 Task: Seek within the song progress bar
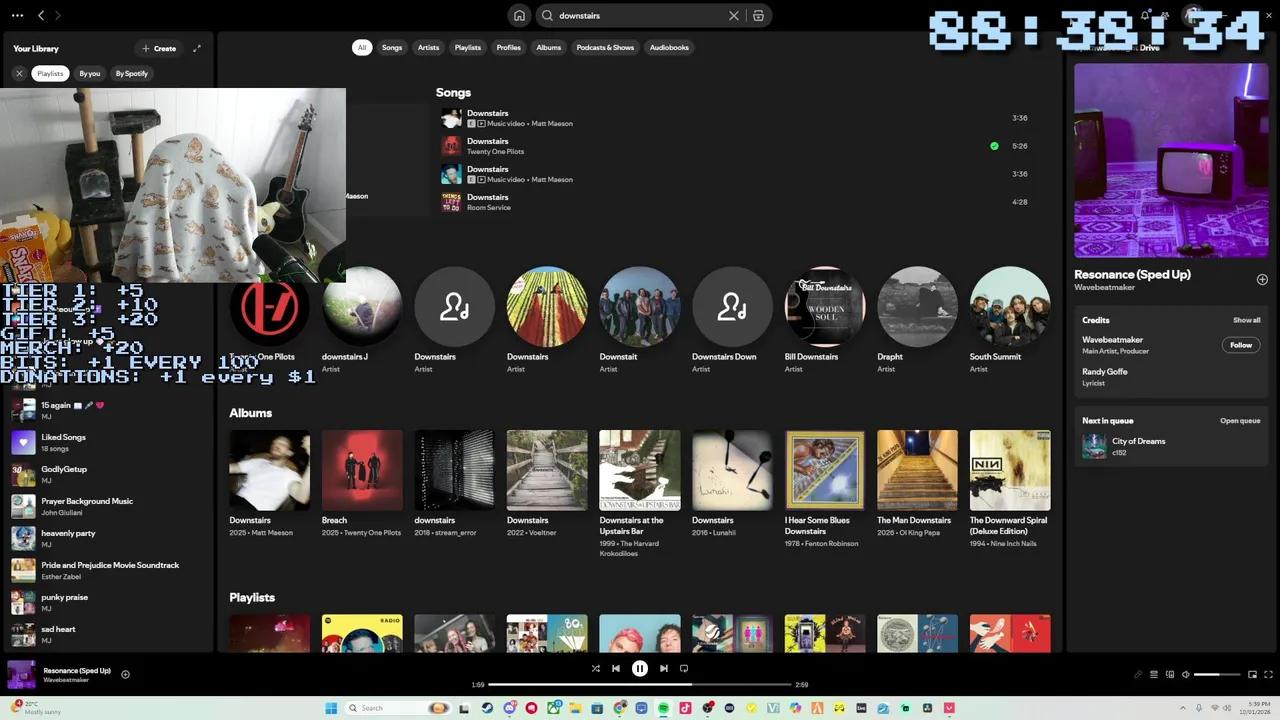(x=640, y=685)
